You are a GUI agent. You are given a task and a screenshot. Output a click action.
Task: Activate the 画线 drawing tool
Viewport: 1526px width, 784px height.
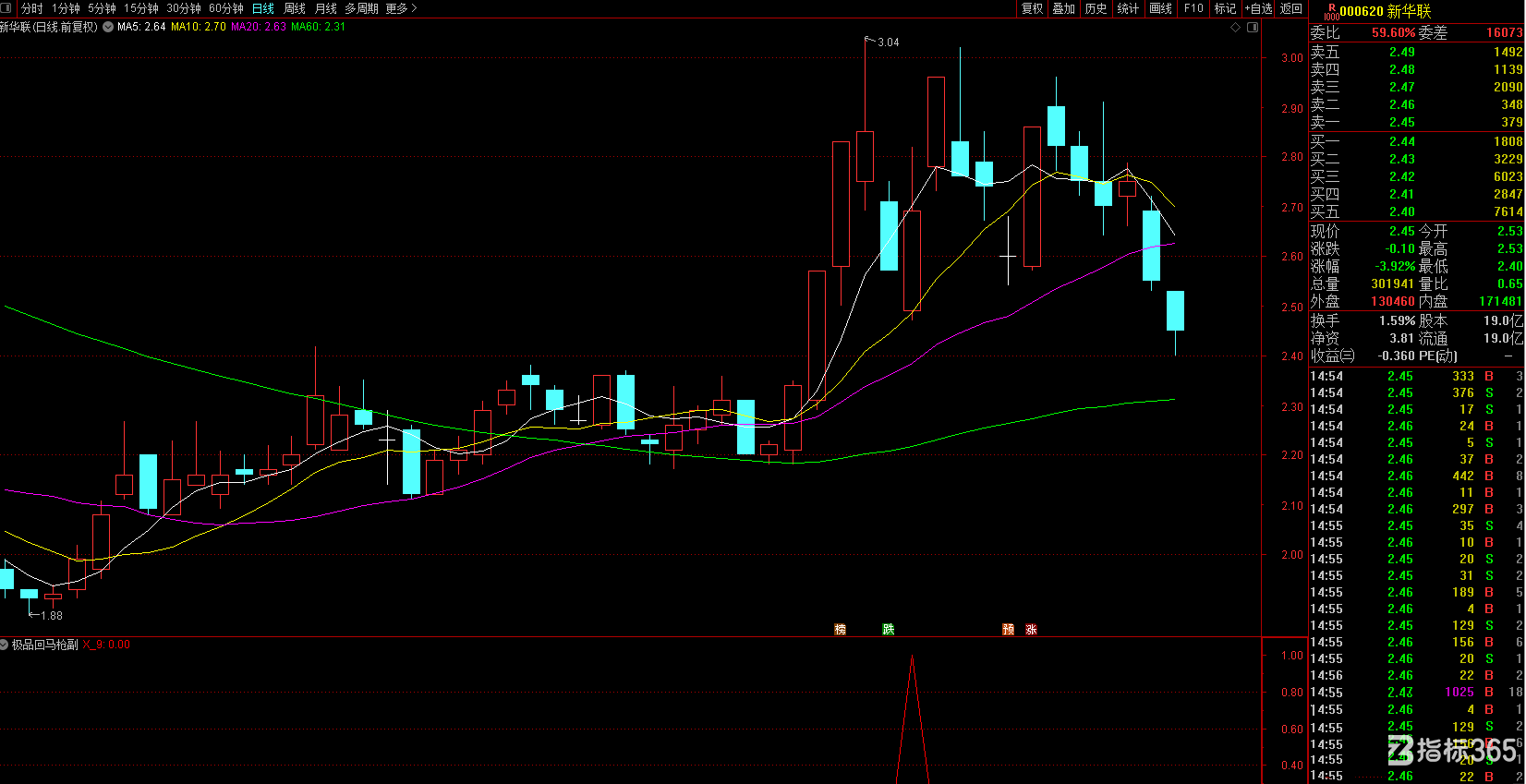pos(1161,8)
